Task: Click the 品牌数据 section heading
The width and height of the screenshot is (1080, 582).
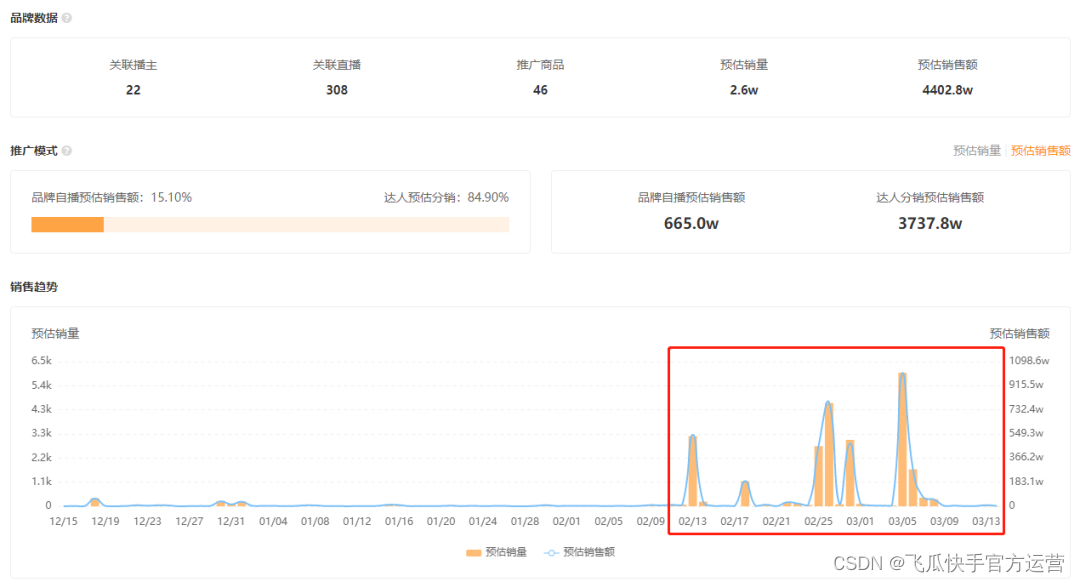Action: pyautogui.click(x=34, y=18)
